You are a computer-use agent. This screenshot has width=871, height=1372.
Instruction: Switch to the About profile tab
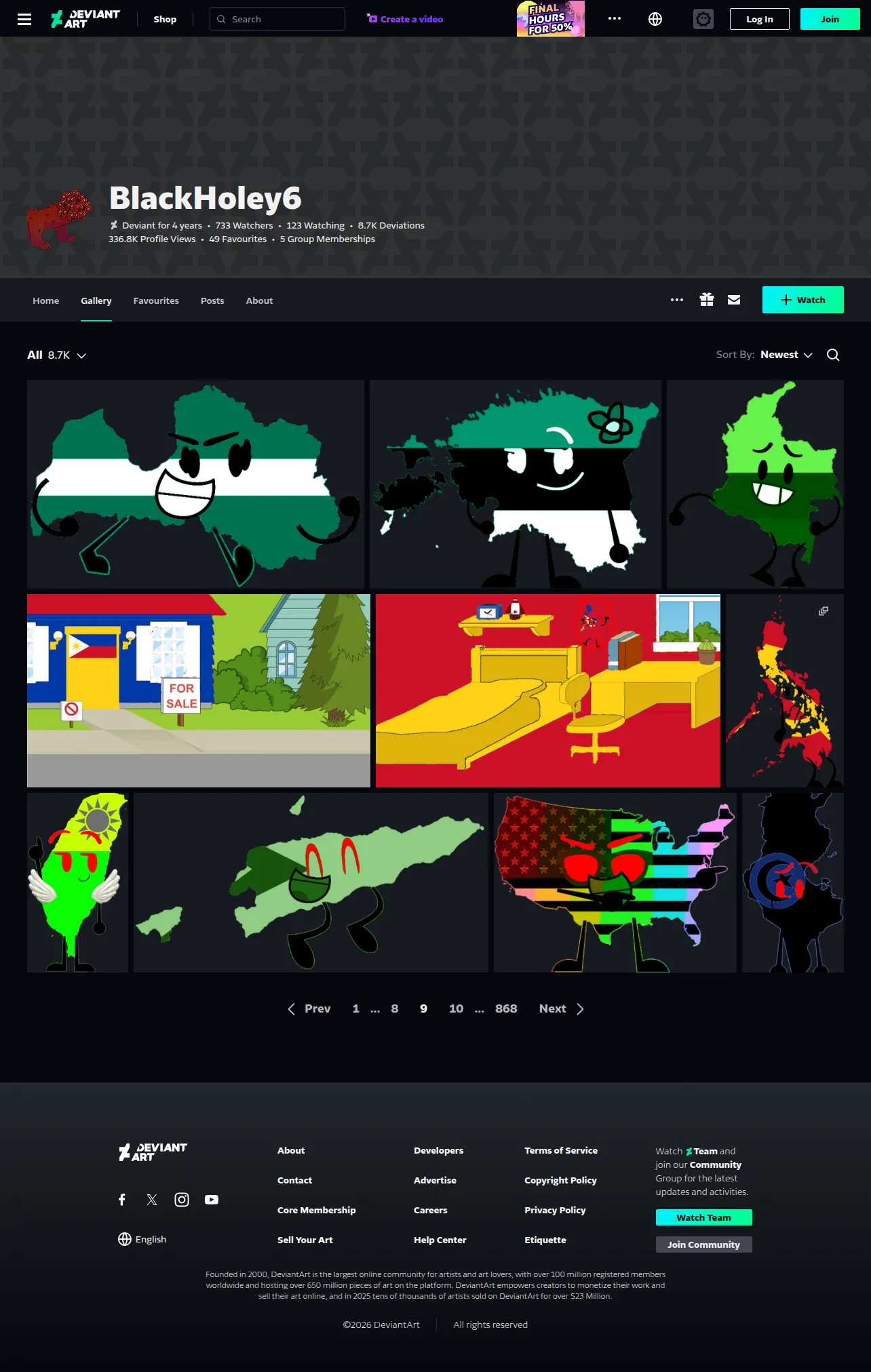(x=259, y=300)
